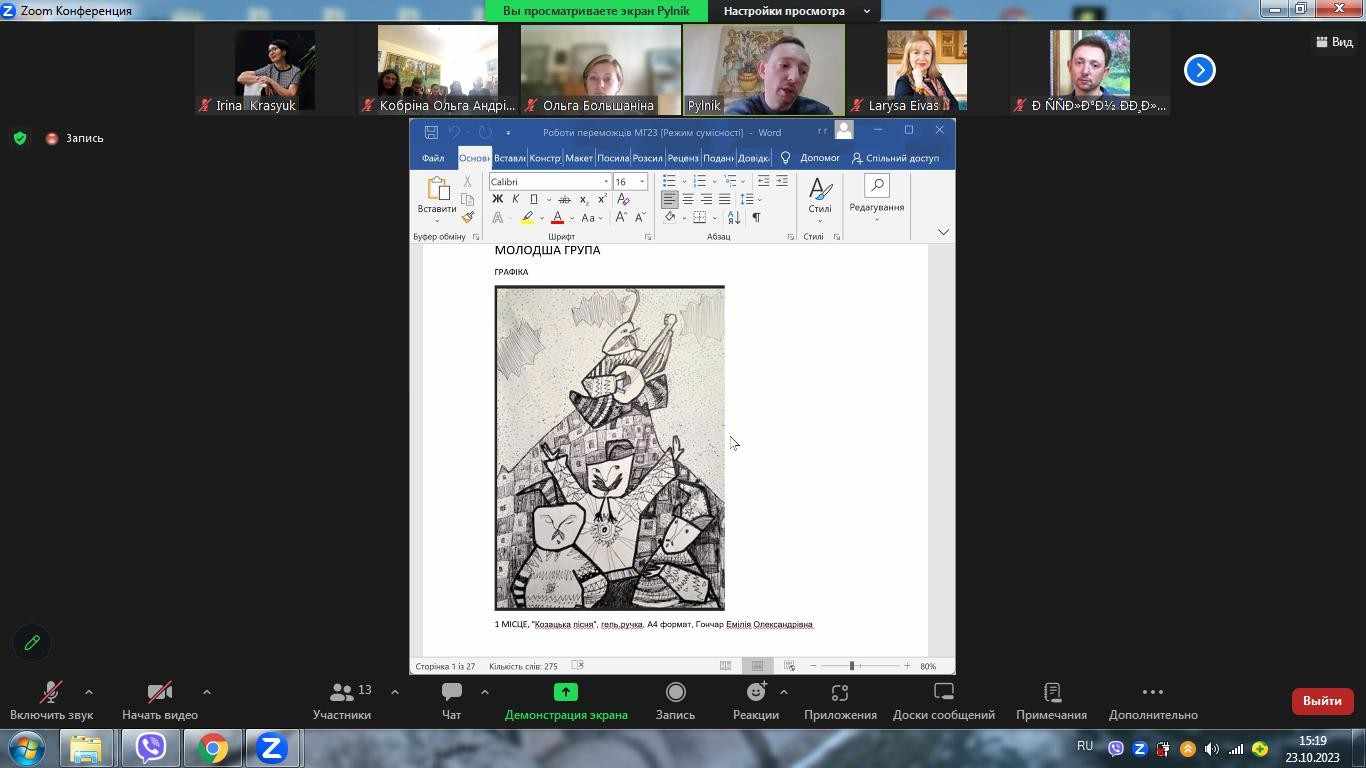Select the Format Painter brush icon
This screenshot has height=768, width=1366.
point(467,217)
